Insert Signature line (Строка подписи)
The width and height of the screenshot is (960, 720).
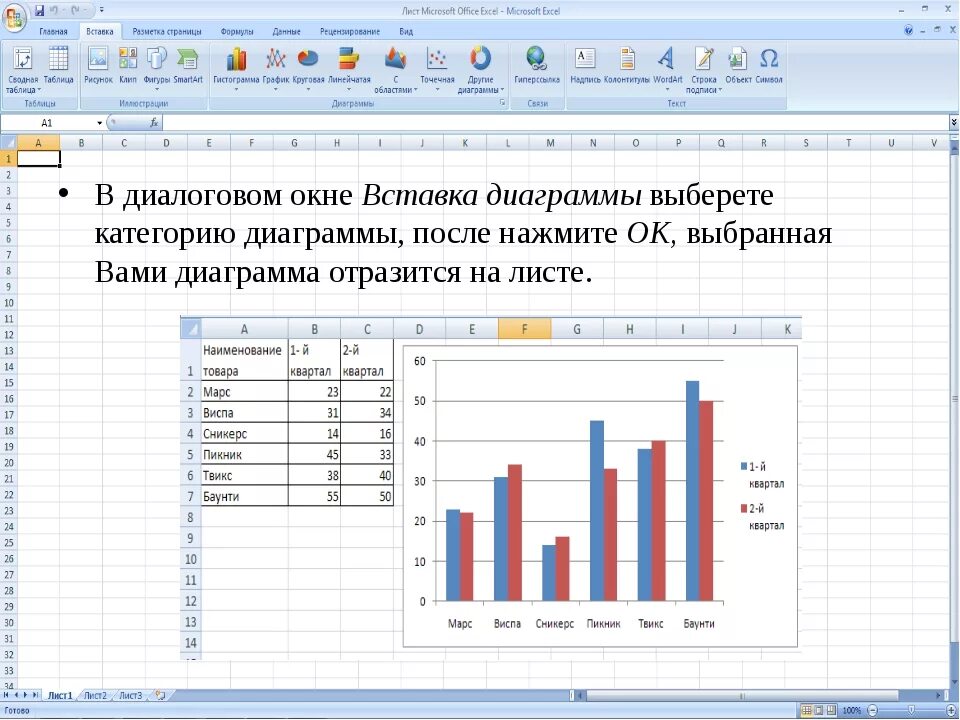[x=704, y=70]
